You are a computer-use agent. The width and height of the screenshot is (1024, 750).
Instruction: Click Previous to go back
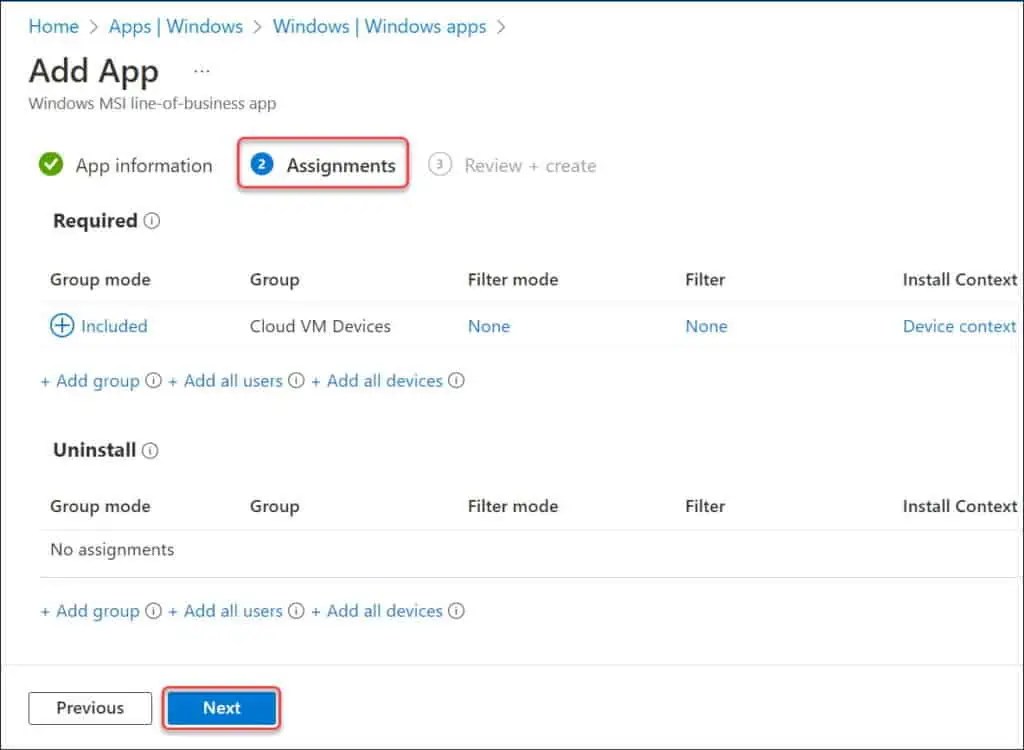point(89,708)
